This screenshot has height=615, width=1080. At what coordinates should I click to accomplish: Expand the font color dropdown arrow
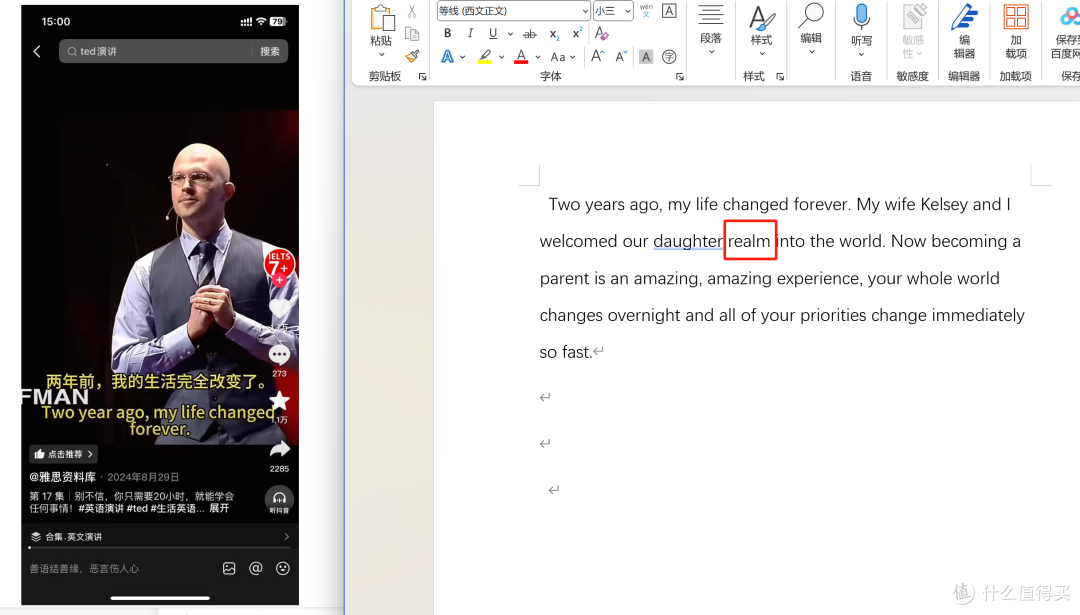538,57
